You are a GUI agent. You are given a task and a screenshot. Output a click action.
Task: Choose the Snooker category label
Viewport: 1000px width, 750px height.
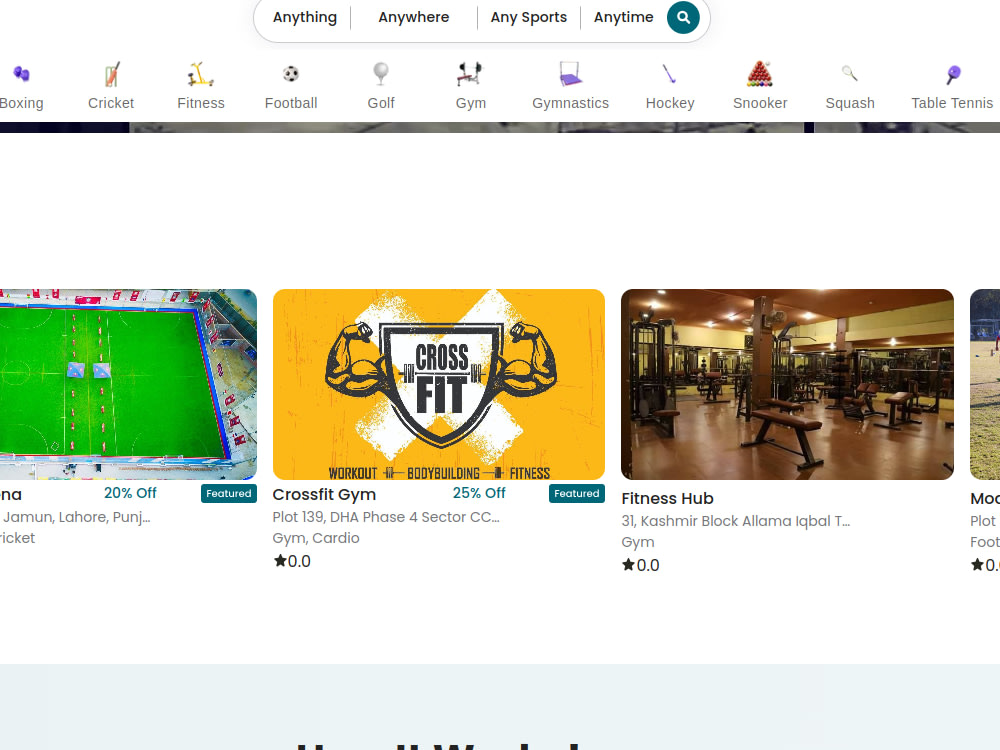click(760, 103)
